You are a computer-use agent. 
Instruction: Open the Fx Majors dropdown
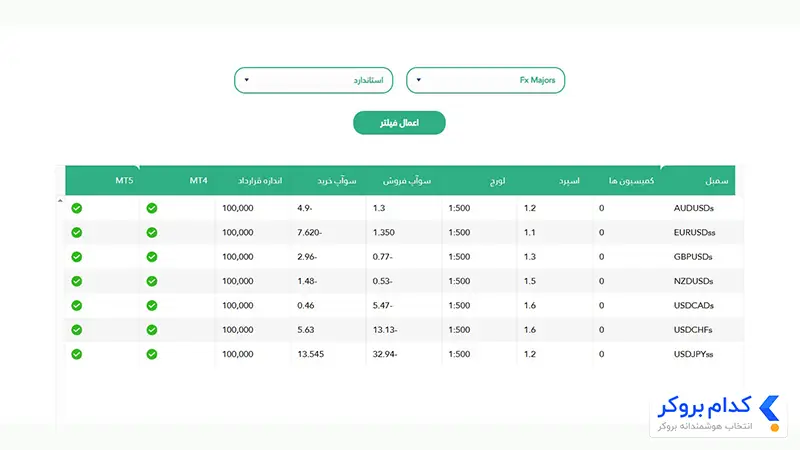click(485, 80)
